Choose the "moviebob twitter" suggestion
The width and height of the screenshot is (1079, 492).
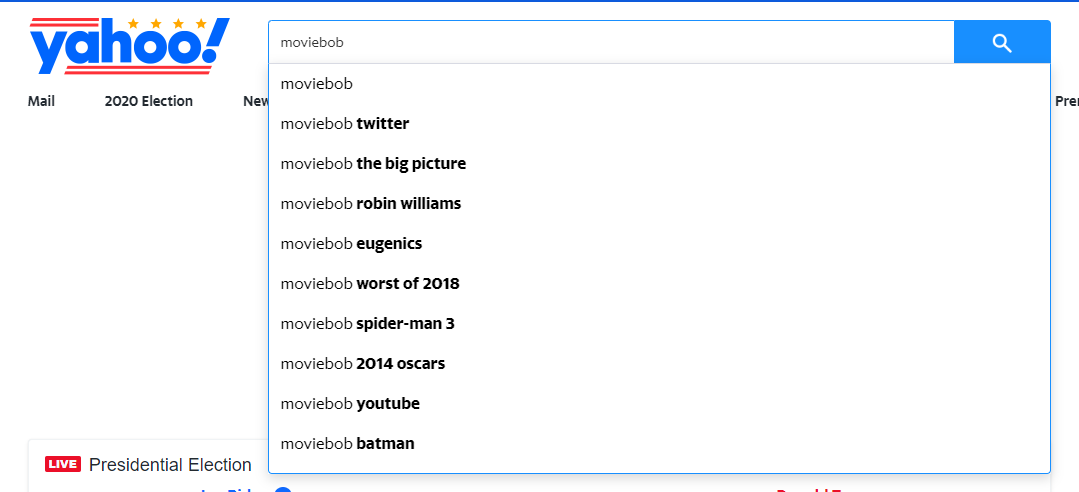point(659,124)
